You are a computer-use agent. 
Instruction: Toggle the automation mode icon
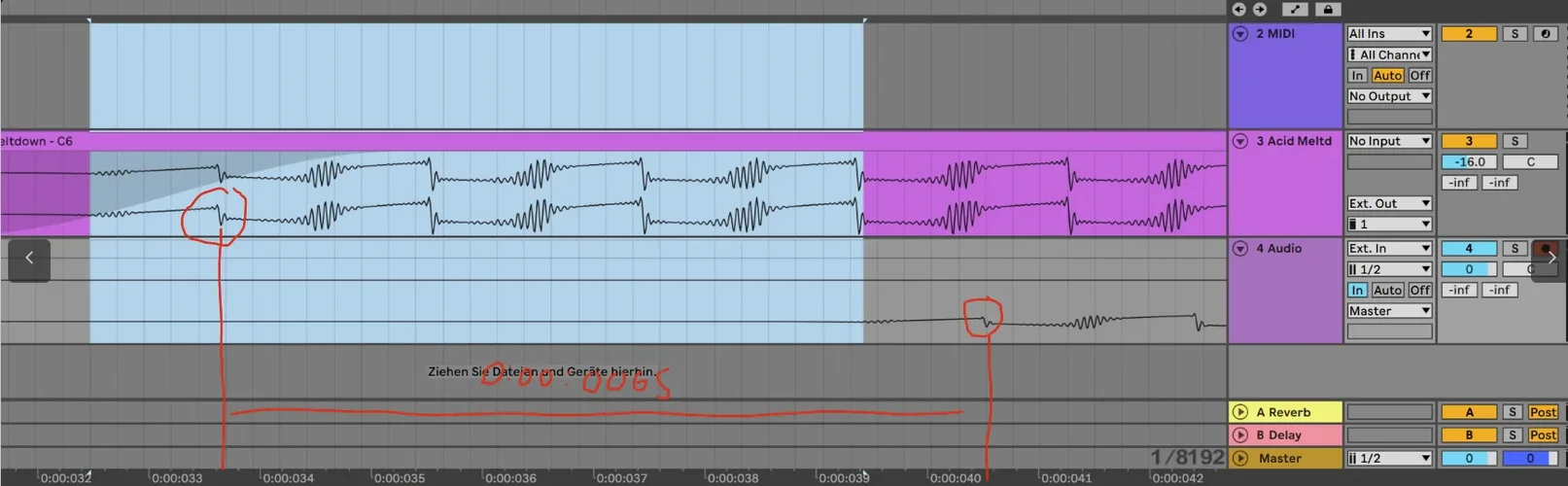pyautogui.click(x=1295, y=9)
